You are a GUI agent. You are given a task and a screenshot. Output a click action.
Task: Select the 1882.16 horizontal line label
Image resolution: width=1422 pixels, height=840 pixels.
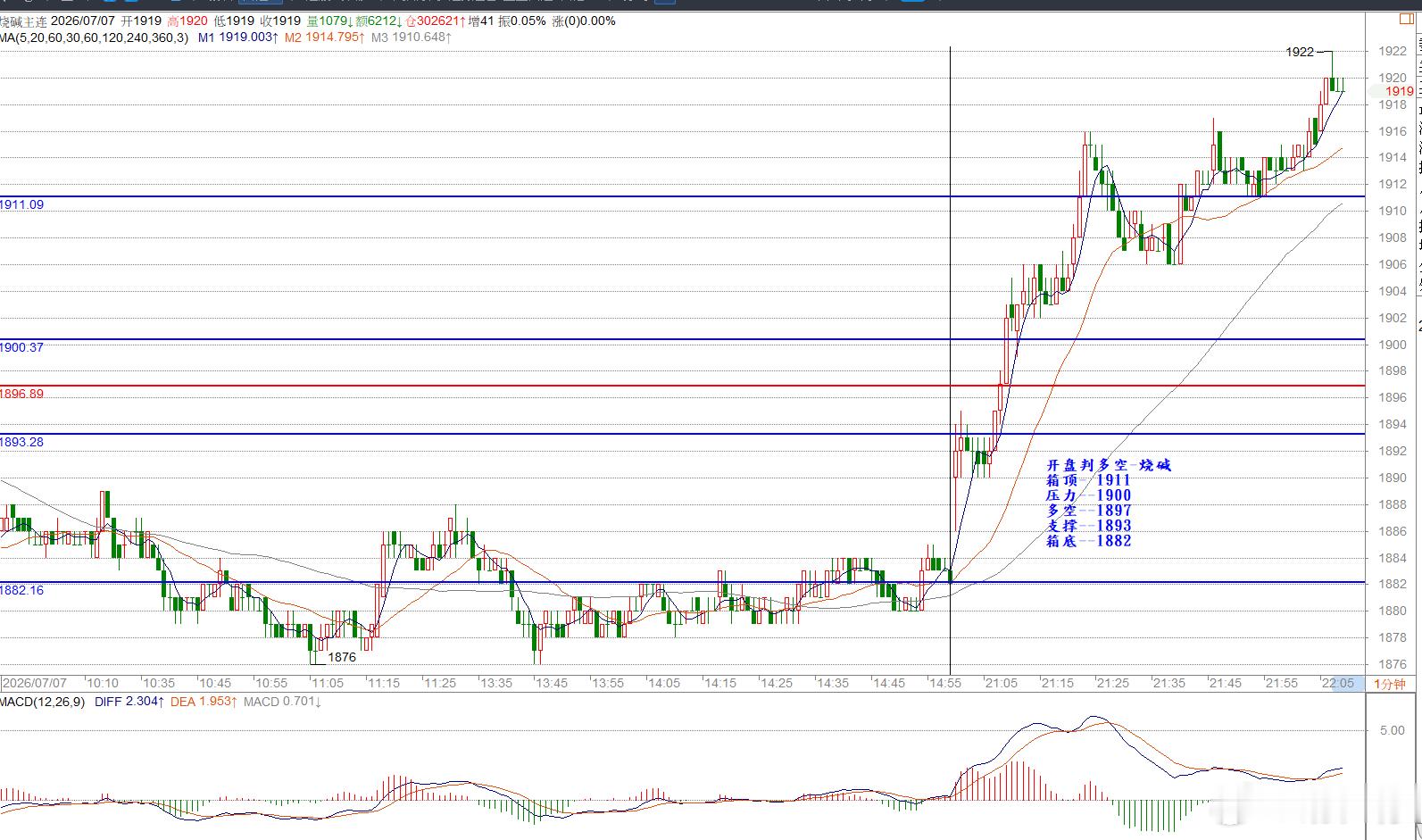(x=22, y=590)
